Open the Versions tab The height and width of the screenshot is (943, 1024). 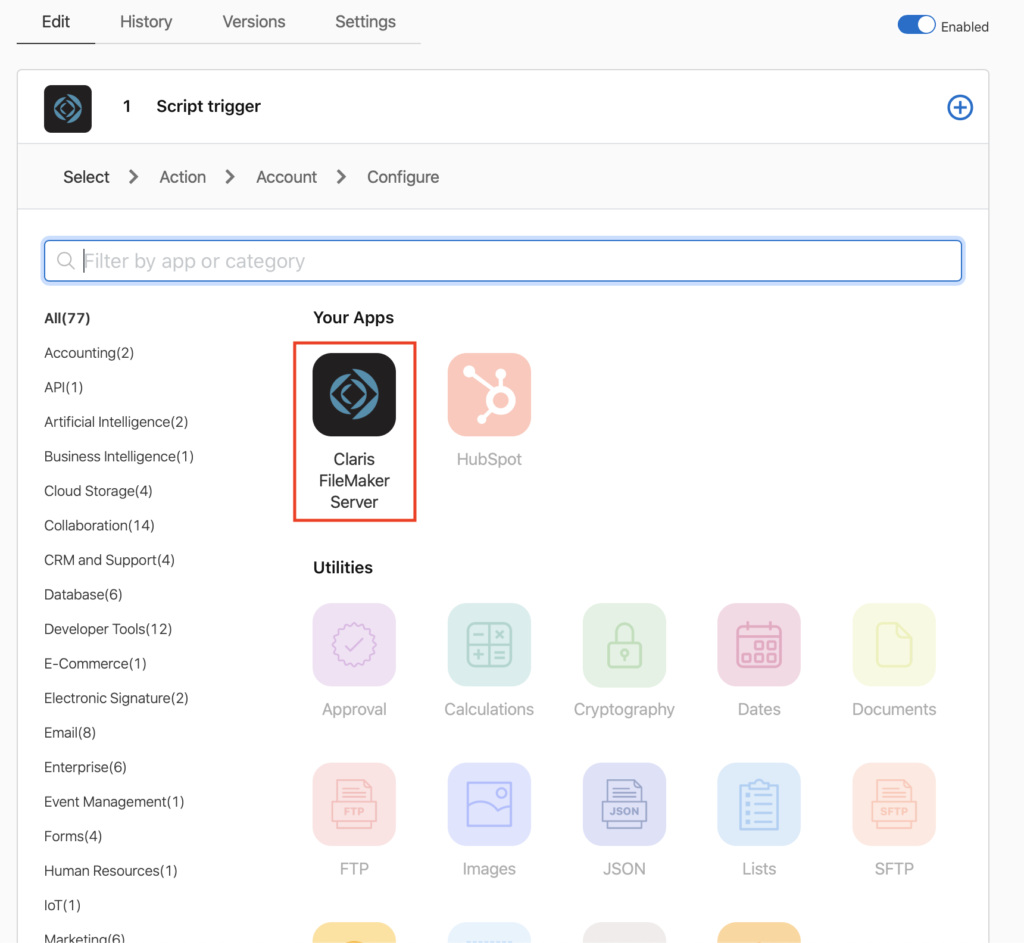[254, 22]
